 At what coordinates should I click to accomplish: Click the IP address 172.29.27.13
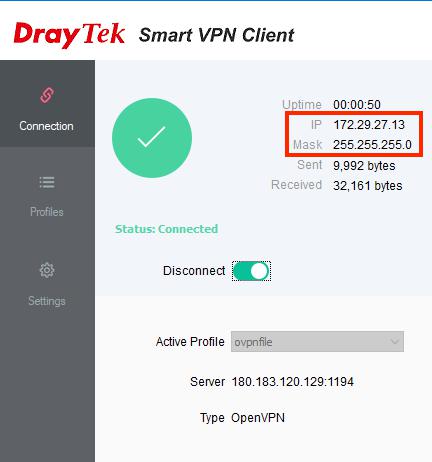pyautogui.click(x=369, y=125)
